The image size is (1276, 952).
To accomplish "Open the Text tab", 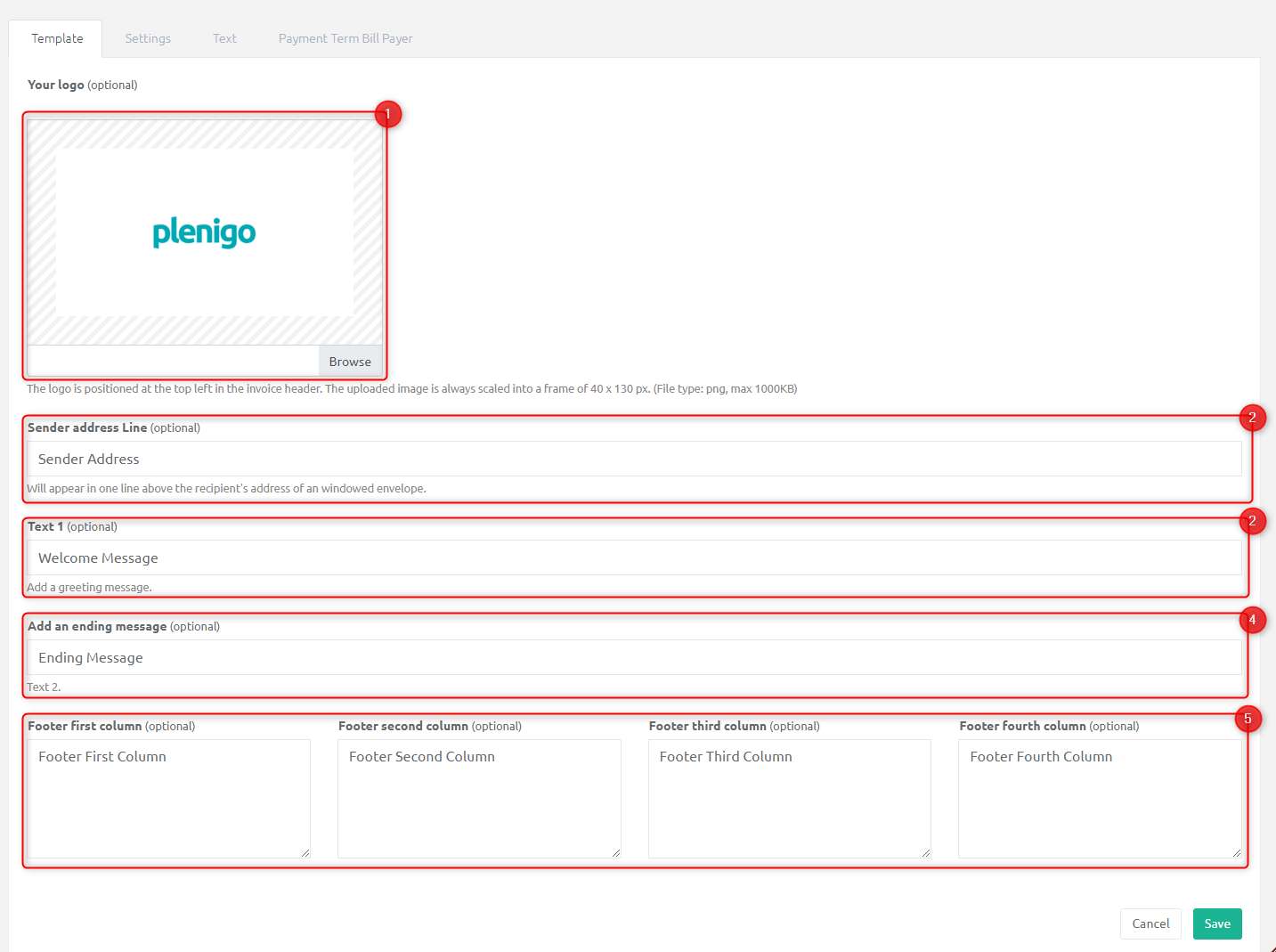I will pyautogui.click(x=224, y=38).
